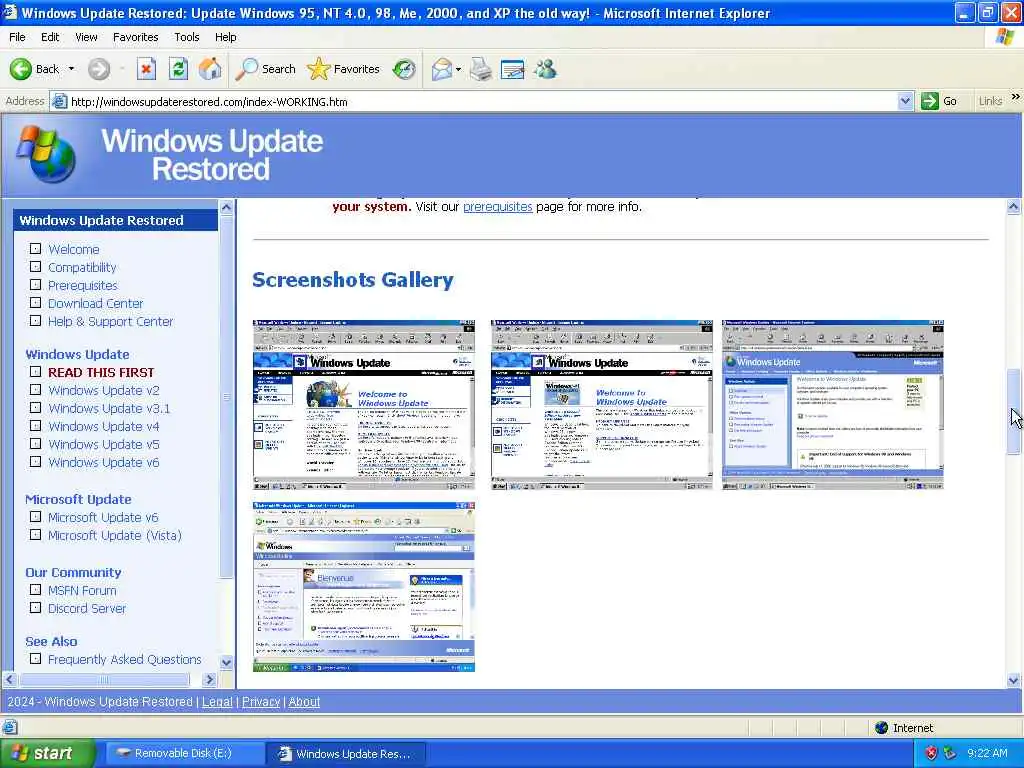
Task: Click main page vertical scrollbar thumb
Action: click(x=1014, y=411)
